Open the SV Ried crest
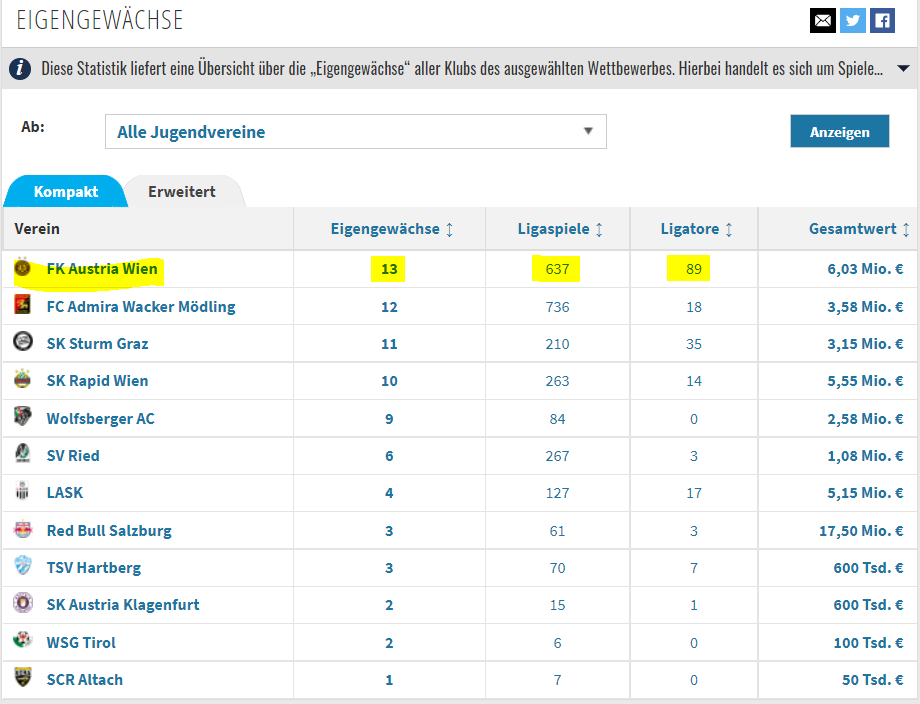 click(22, 453)
